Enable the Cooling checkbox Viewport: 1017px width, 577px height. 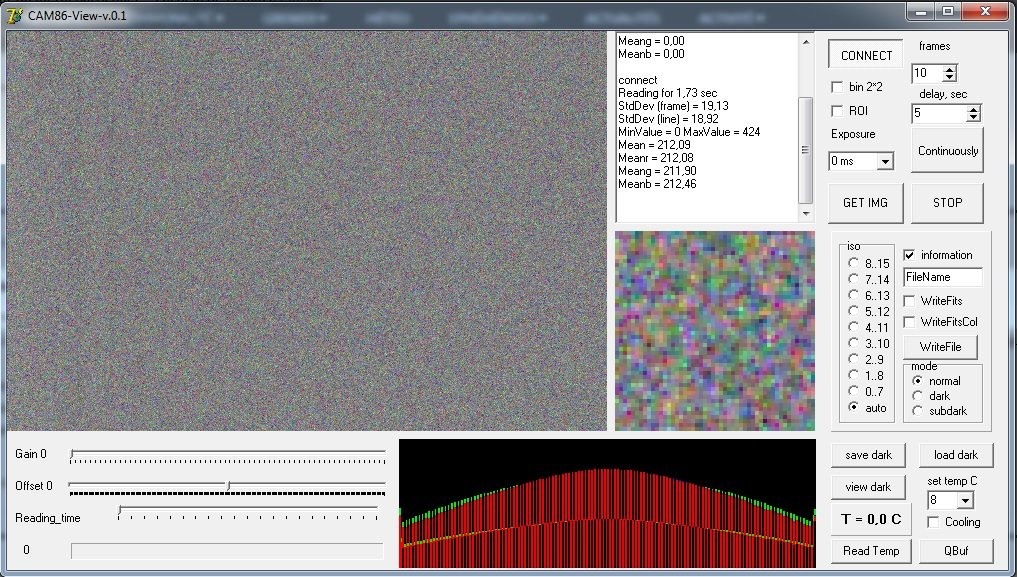pos(933,522)
